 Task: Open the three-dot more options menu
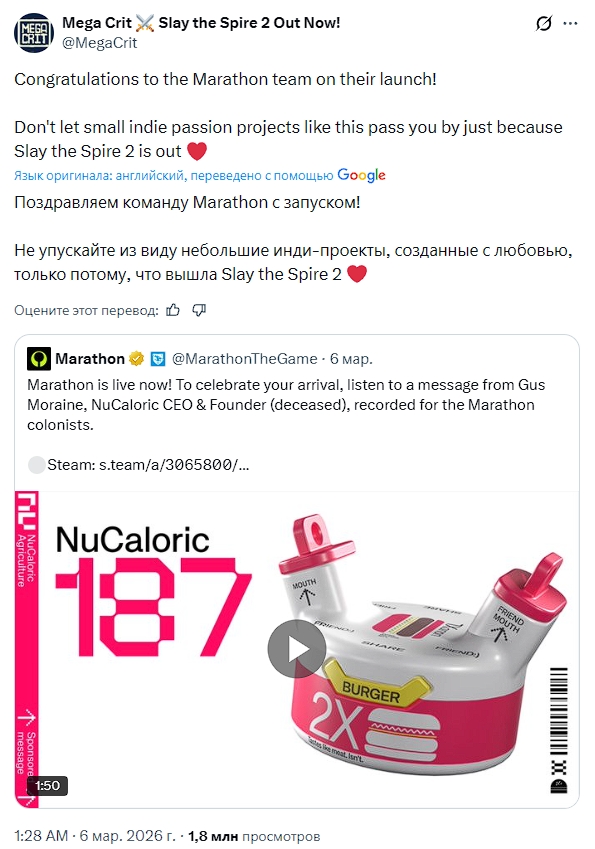570,24
